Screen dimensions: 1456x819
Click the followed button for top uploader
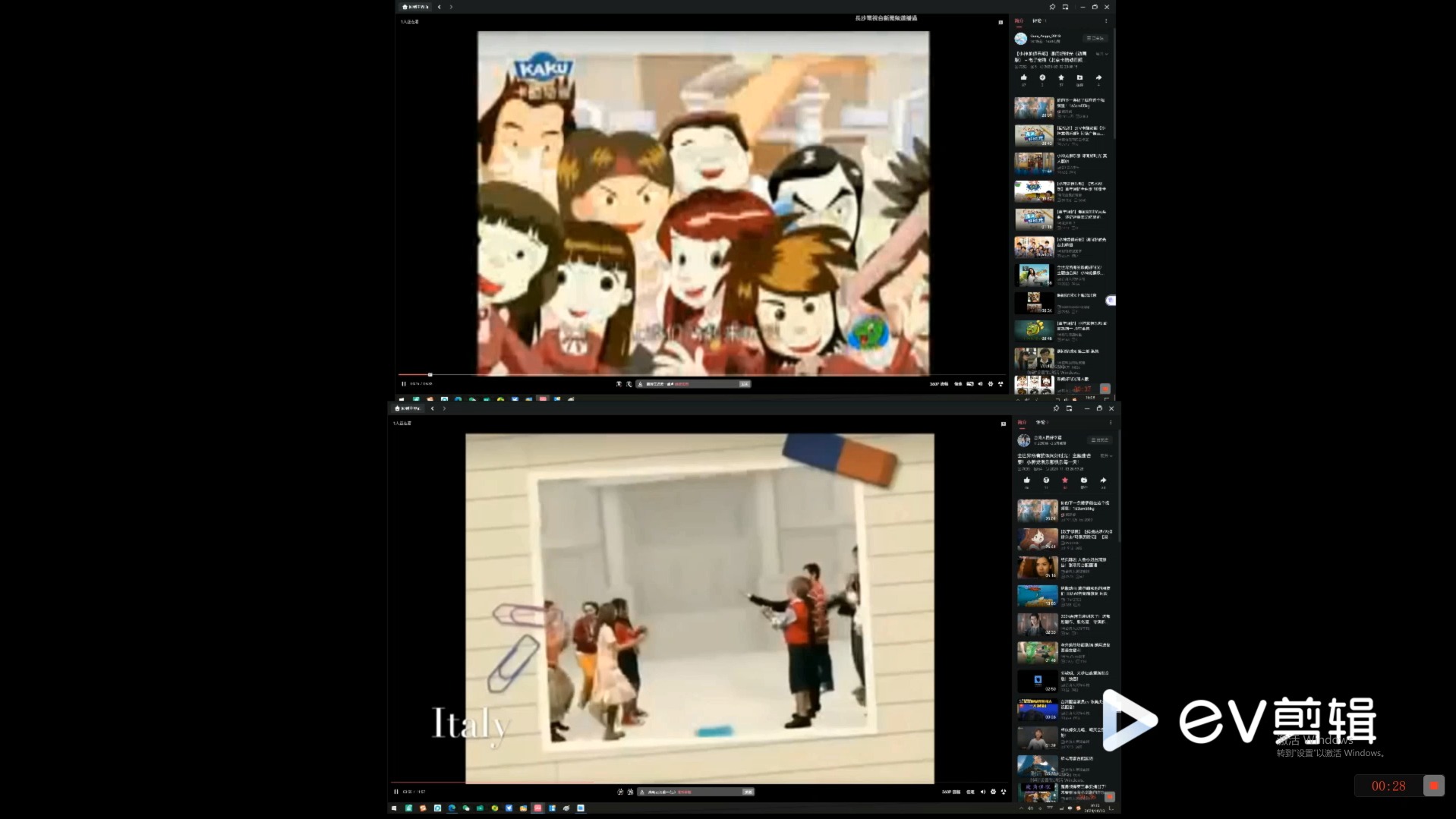(1095, 38)
